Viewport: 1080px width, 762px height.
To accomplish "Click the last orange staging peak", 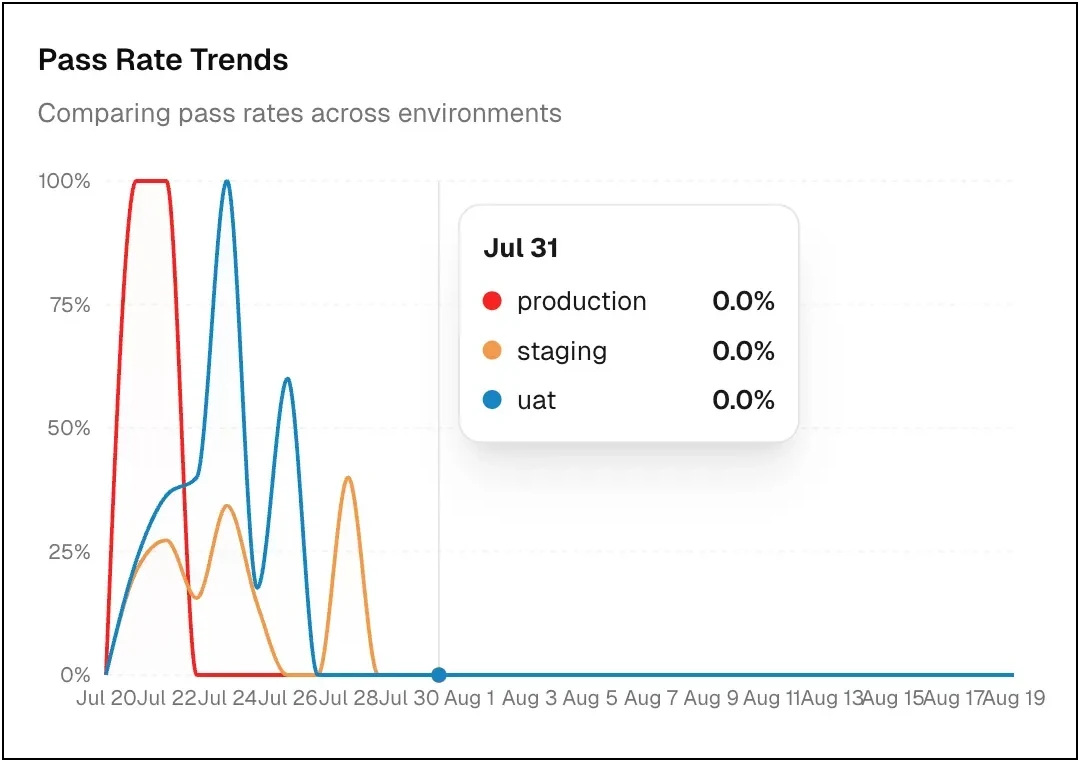I will [348, 478].
